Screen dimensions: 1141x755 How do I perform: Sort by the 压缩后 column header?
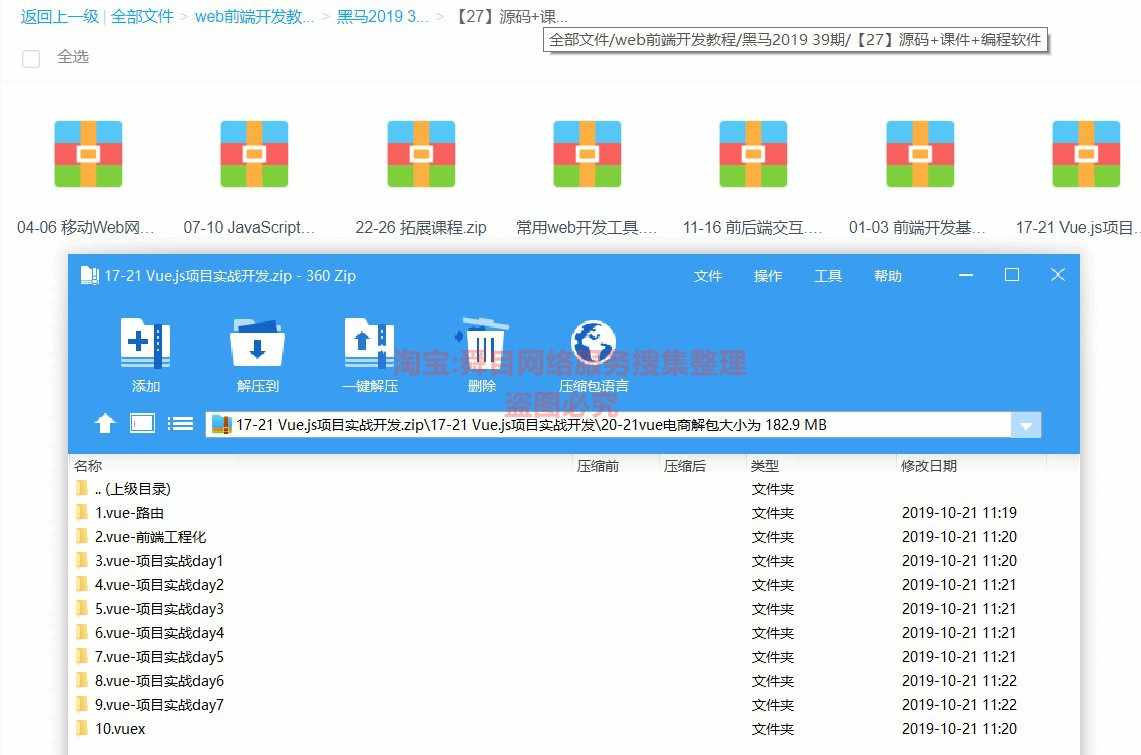tap(685, 466)
